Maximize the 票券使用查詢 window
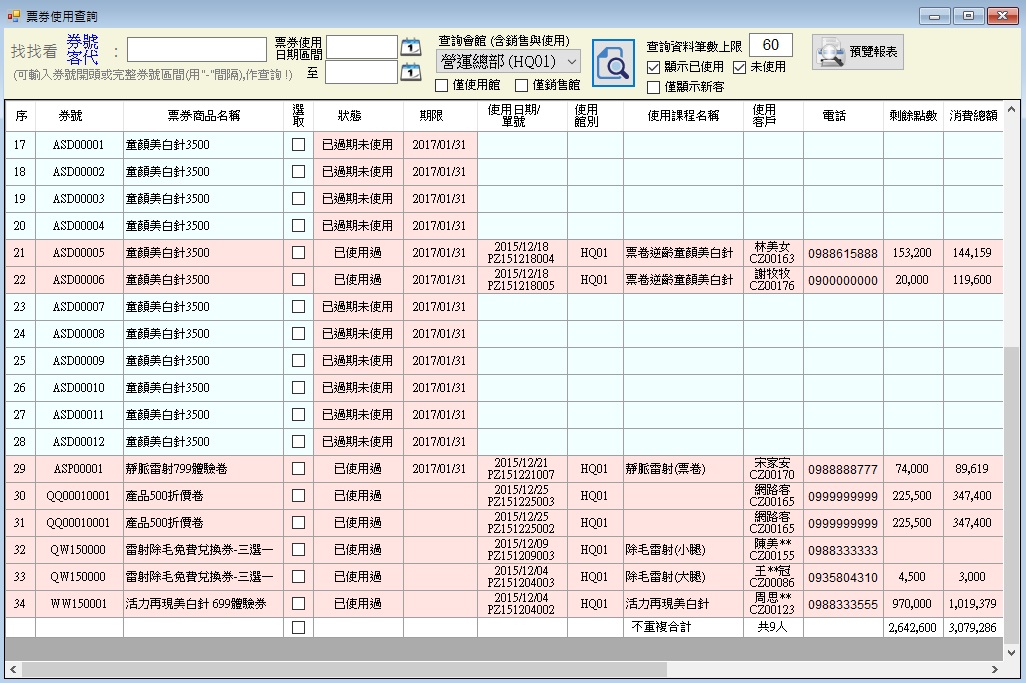The height and width of the screenshot is (683, 1026). click(968, 16)
